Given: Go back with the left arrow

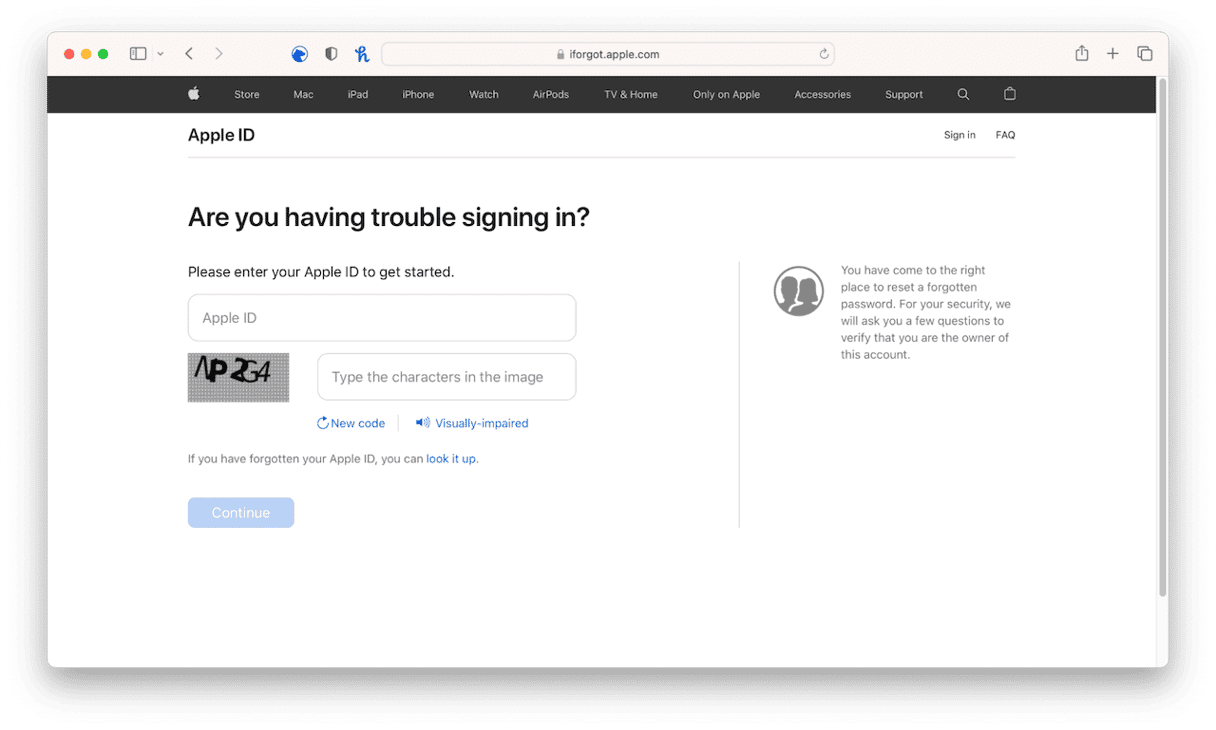Looking at the screenshot, I should tap(189, 54).
